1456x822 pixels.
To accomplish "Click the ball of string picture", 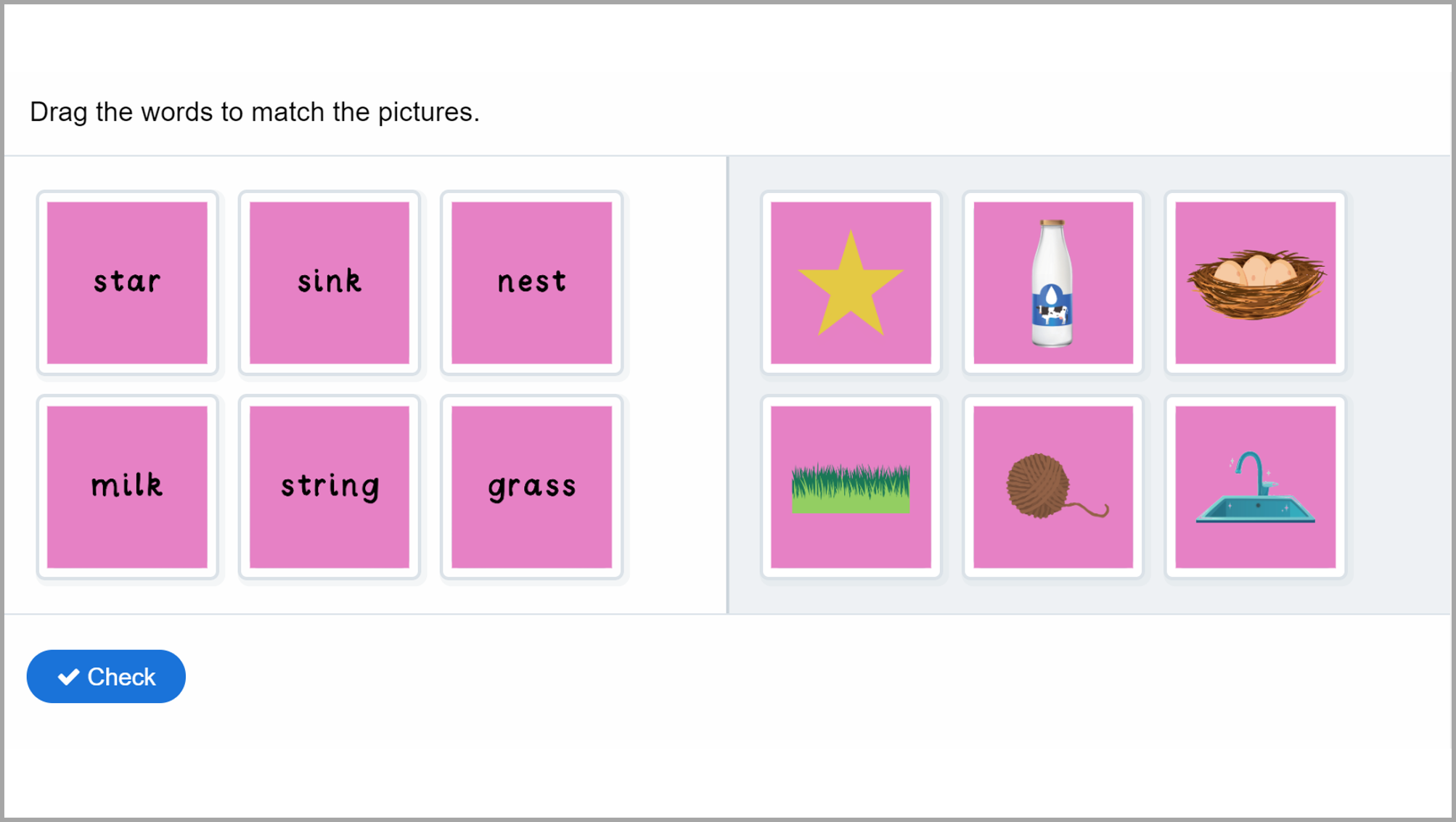I will [1052, 485].
